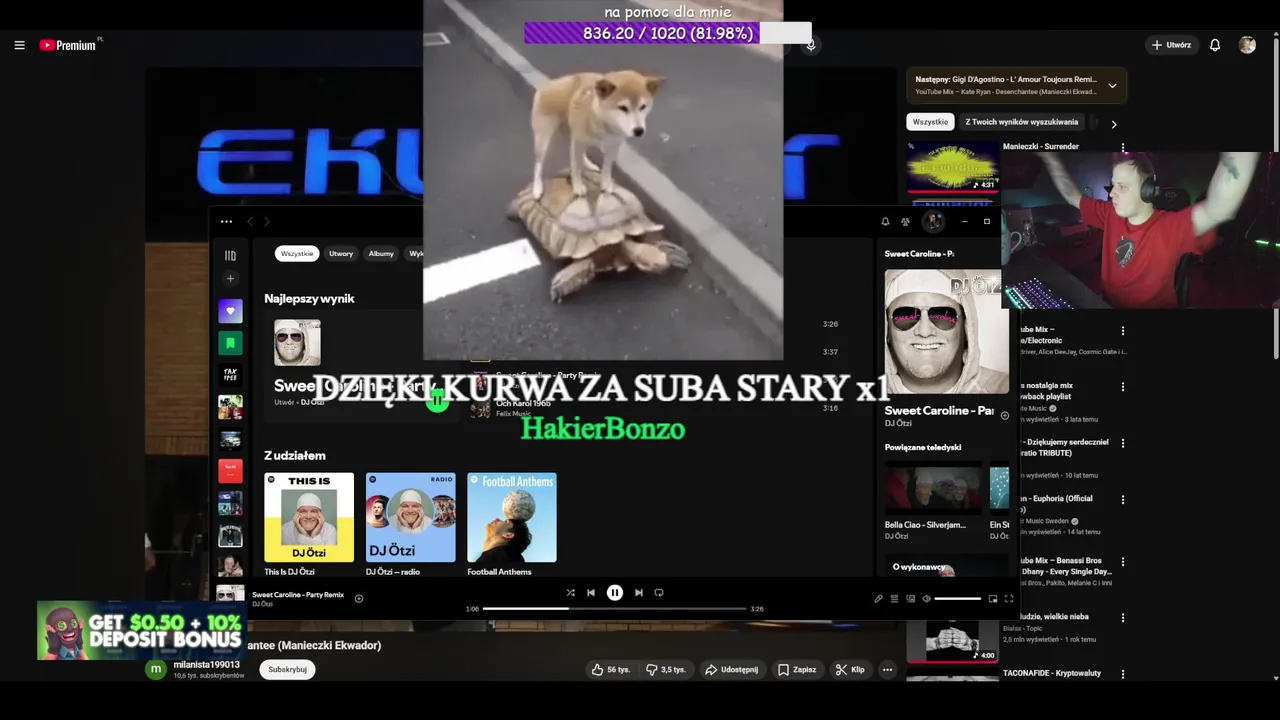Seek within Spotify track progress bar
The width and height of the screenshot is (1280, 720).
[x=615, y=608]
